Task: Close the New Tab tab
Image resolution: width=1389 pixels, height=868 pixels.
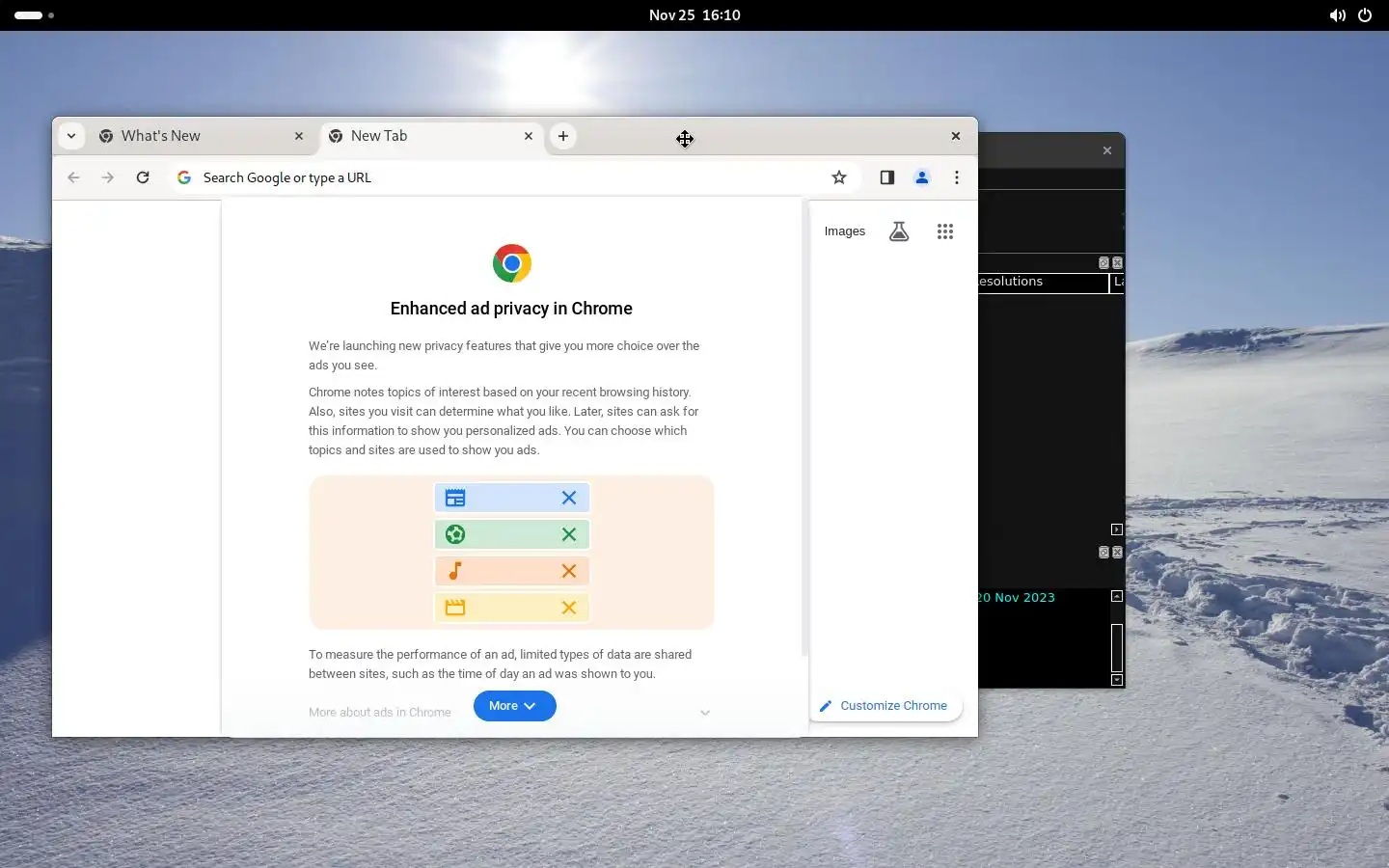Action: click(529, 136)
